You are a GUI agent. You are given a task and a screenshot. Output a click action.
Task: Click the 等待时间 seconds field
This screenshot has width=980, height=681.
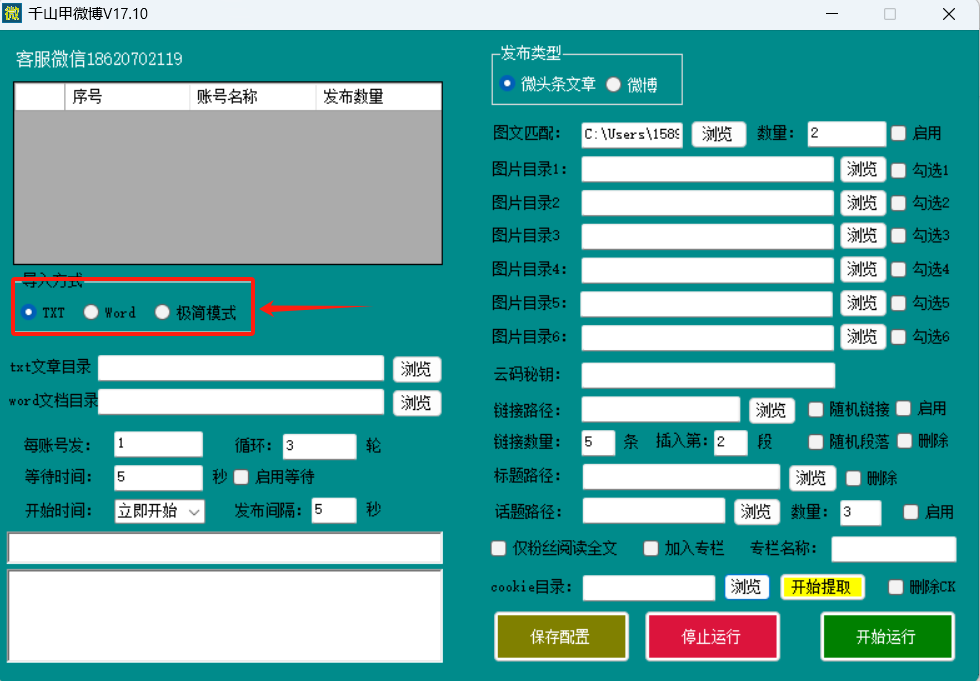point(158,478)
